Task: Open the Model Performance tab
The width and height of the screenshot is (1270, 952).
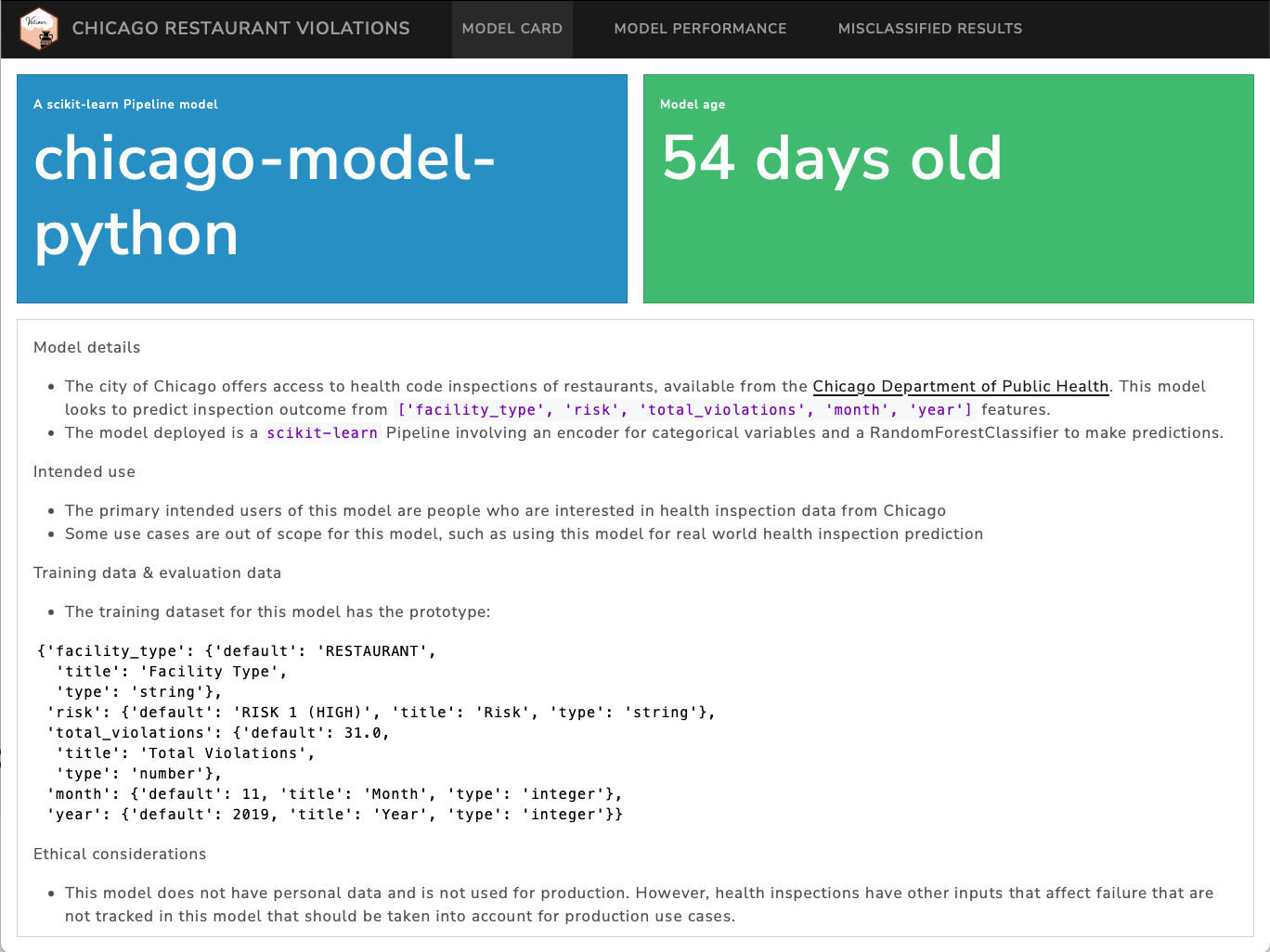Action: [x=700, y=29]
